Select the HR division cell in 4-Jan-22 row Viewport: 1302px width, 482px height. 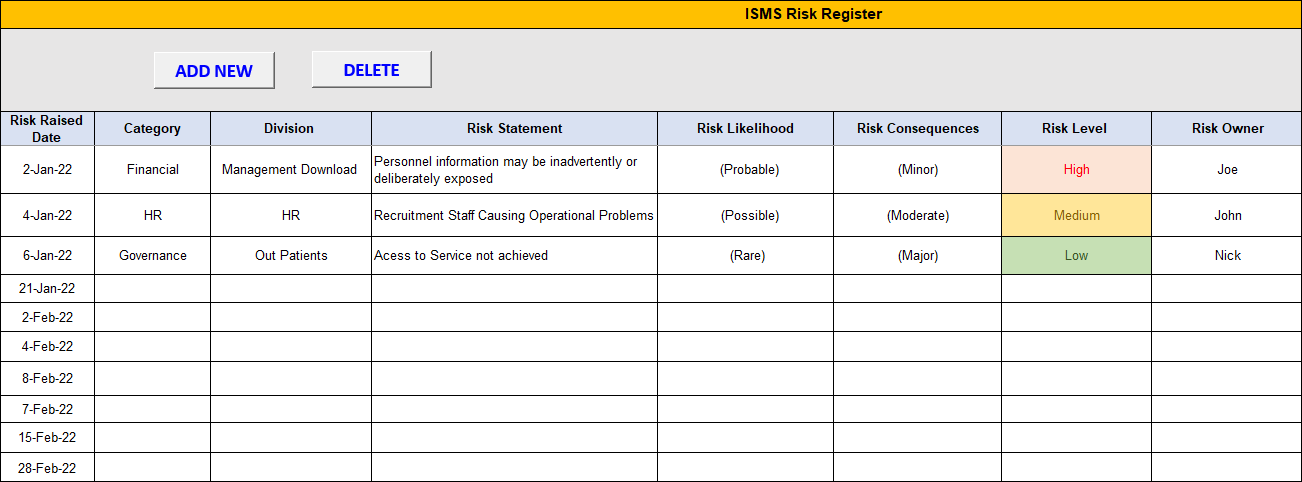tap(290, 215)
